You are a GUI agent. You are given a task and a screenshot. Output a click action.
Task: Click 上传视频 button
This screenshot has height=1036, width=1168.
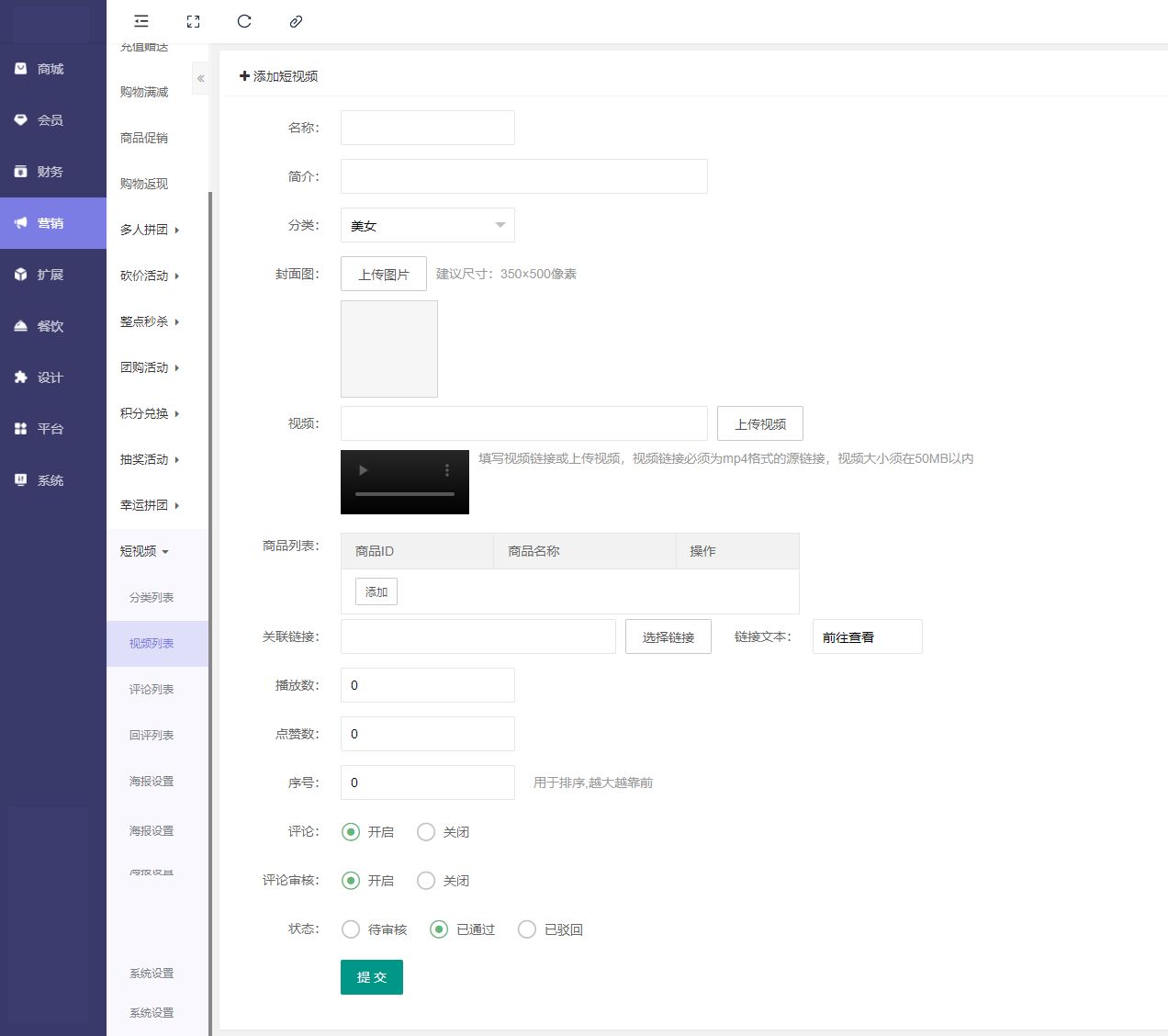[x=759, y=423]
